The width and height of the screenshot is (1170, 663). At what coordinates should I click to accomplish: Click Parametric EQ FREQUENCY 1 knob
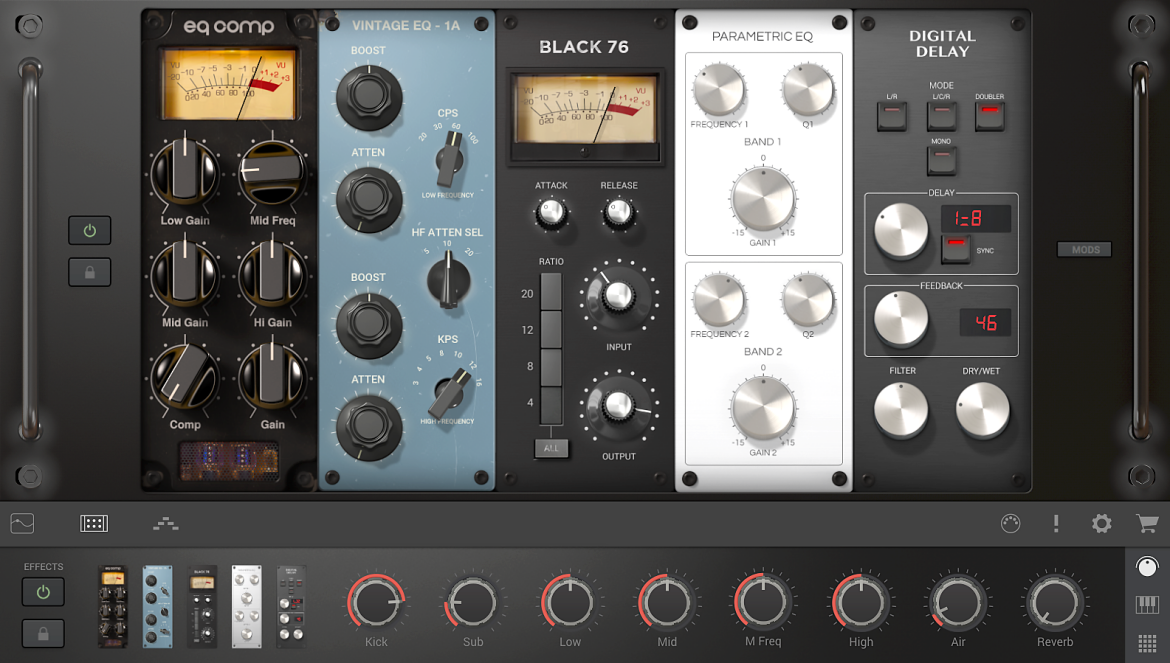point(719,90)
